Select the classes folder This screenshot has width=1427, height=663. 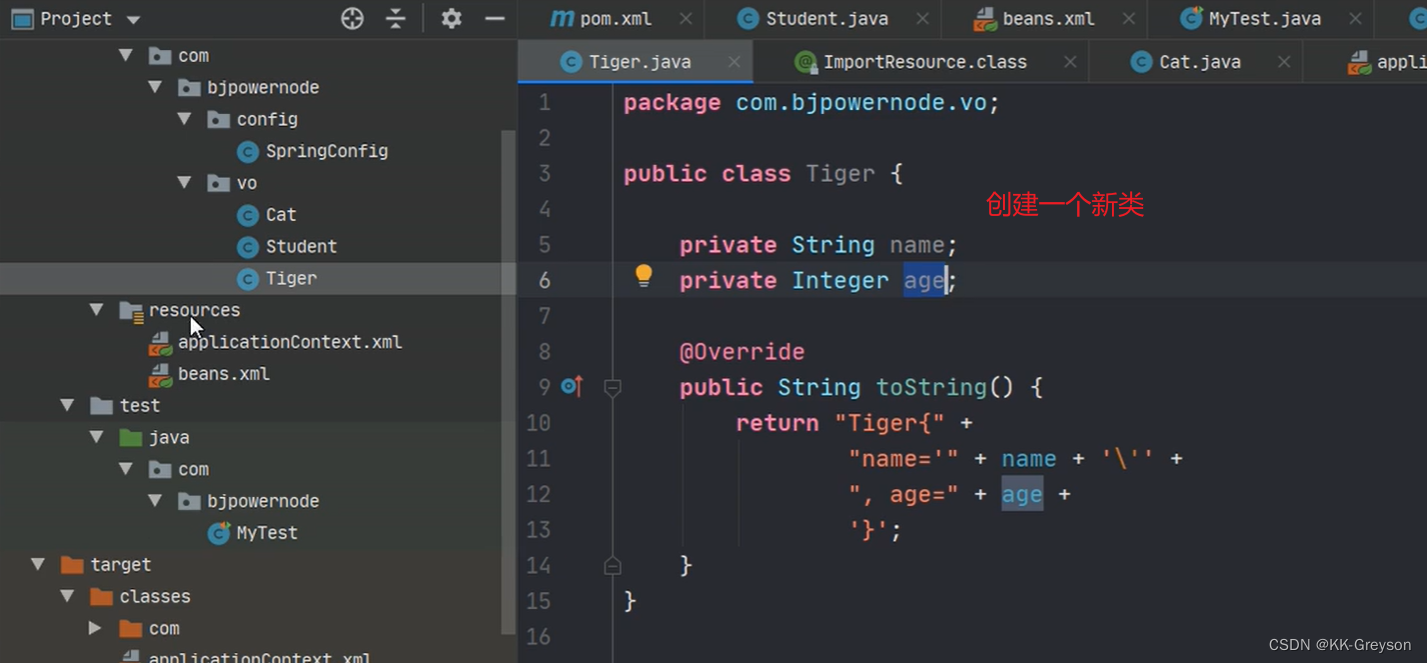140,597
